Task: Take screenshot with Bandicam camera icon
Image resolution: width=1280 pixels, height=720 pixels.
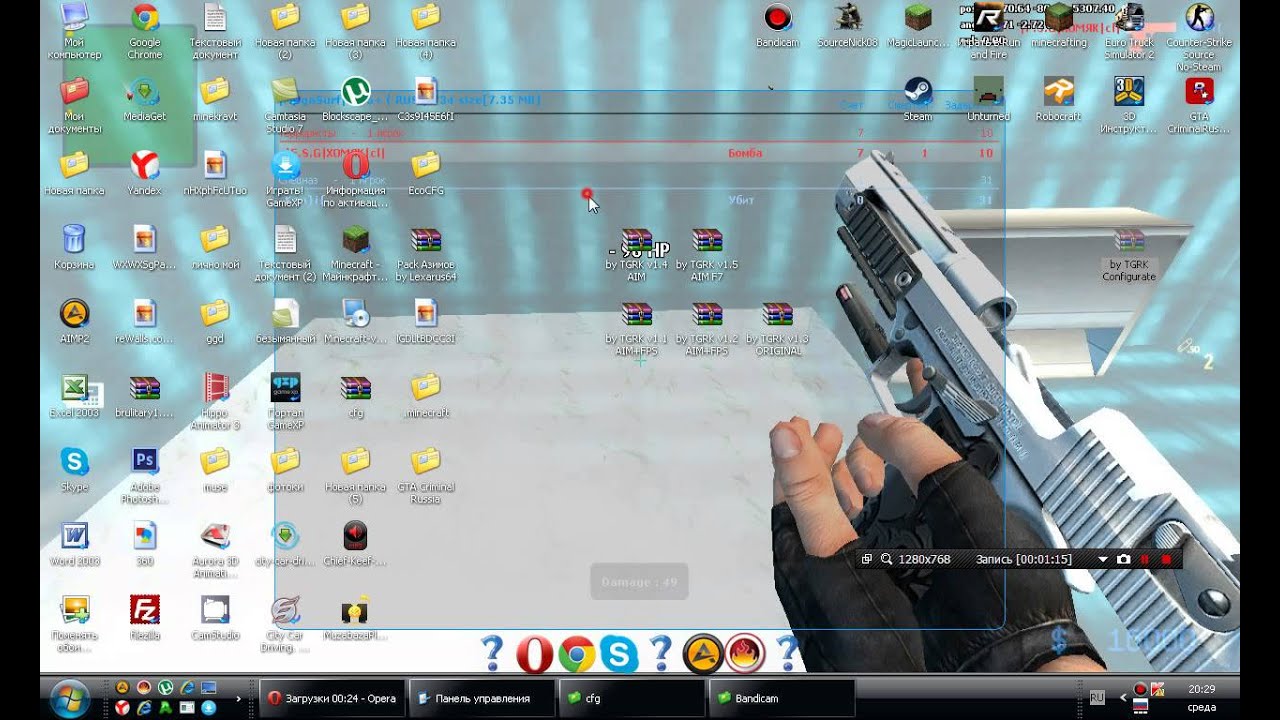Action: (x=1123, y=559)
